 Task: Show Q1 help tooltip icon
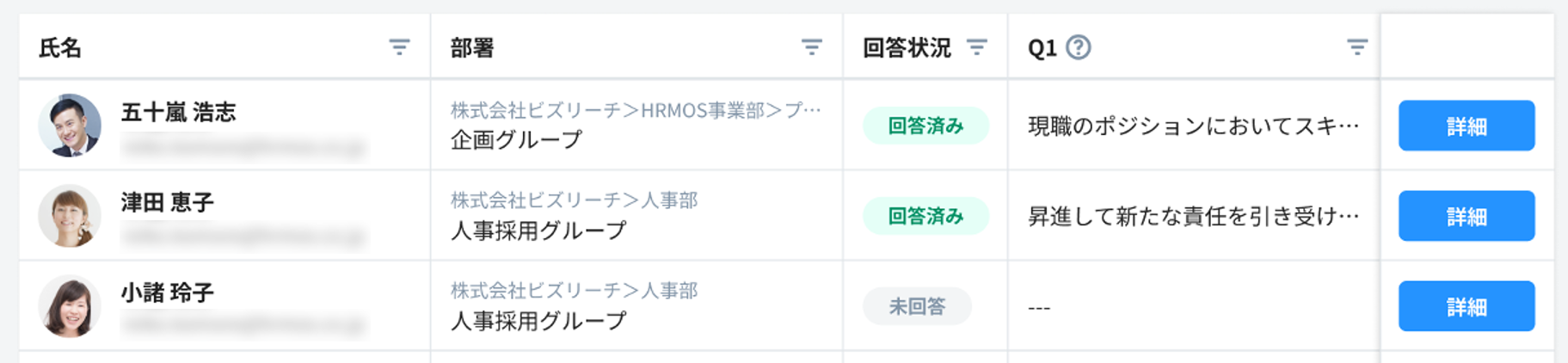1078,47
